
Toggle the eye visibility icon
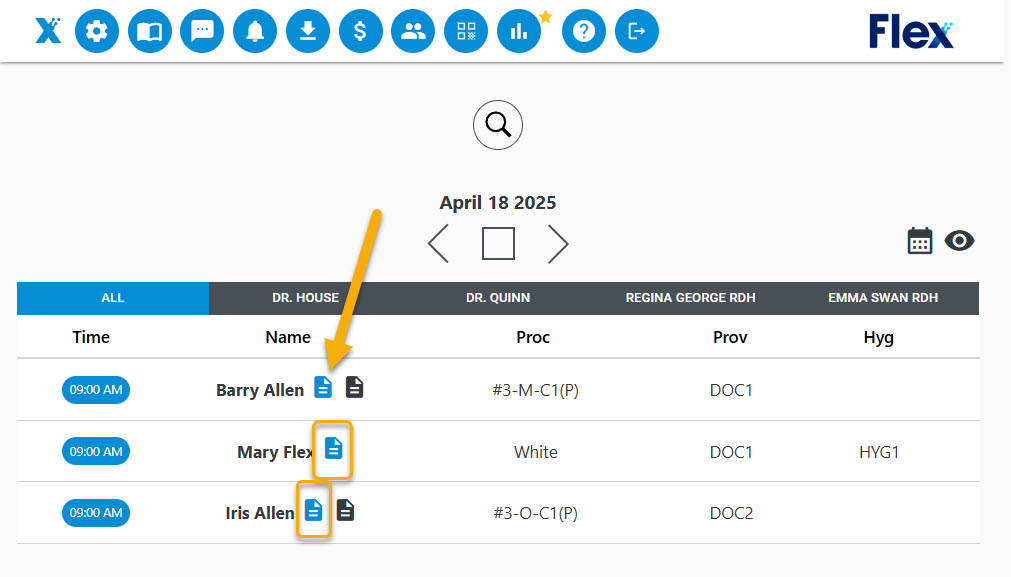pos(959,241)
